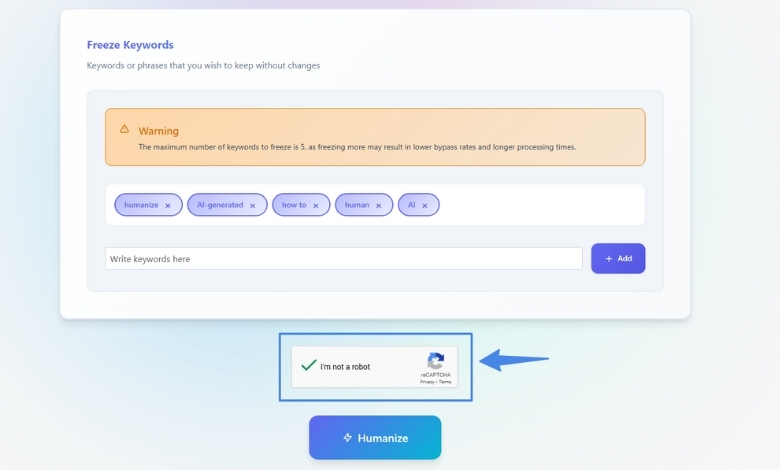Open the reCAPTCHA Terms link
Screen dimensions: 780x470
(x=445, y=382)
